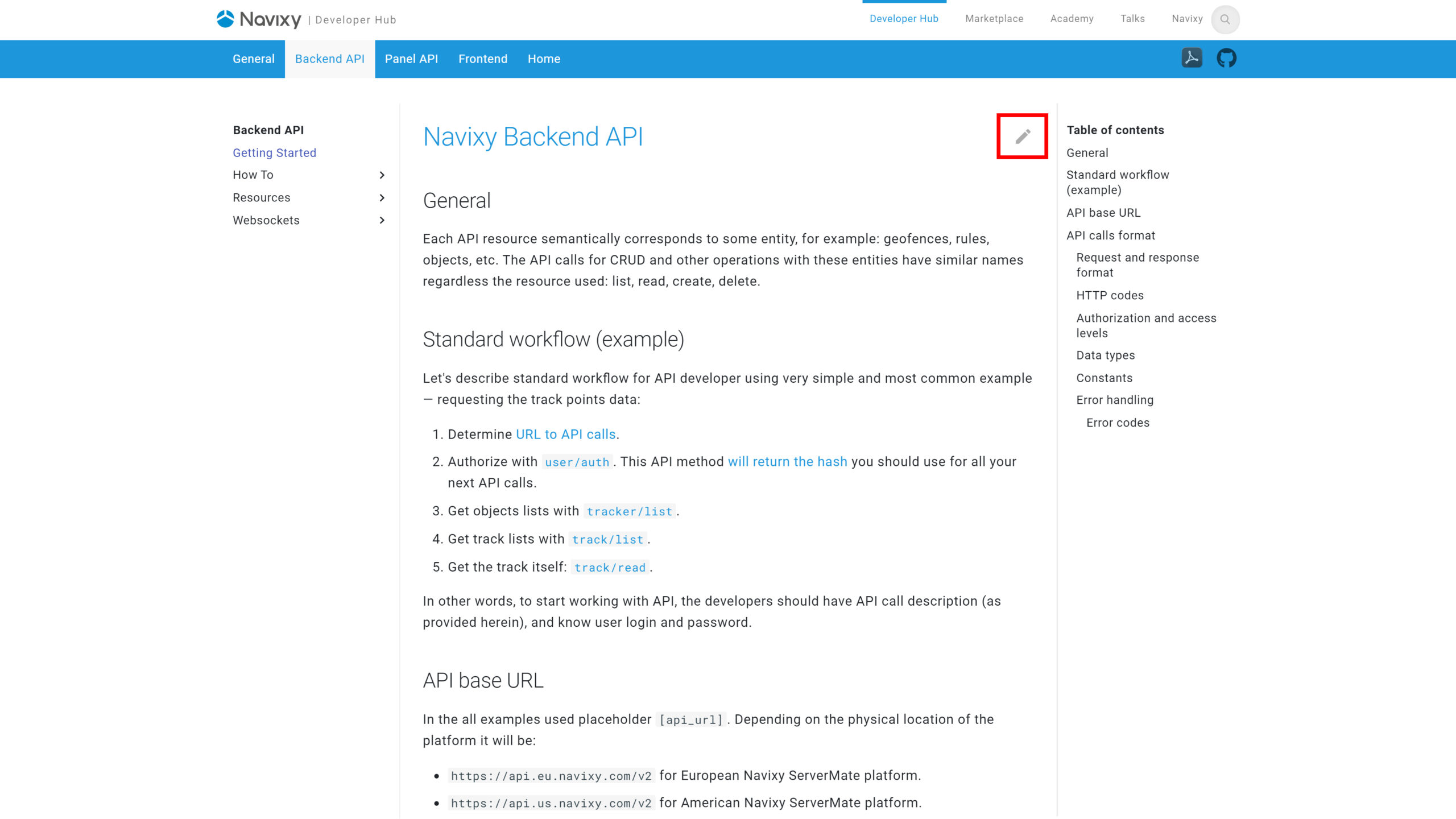The height and width of the screenshot is (819, 1456).
Task: Select the Backend API tab
Action: [x=330, y=59]
